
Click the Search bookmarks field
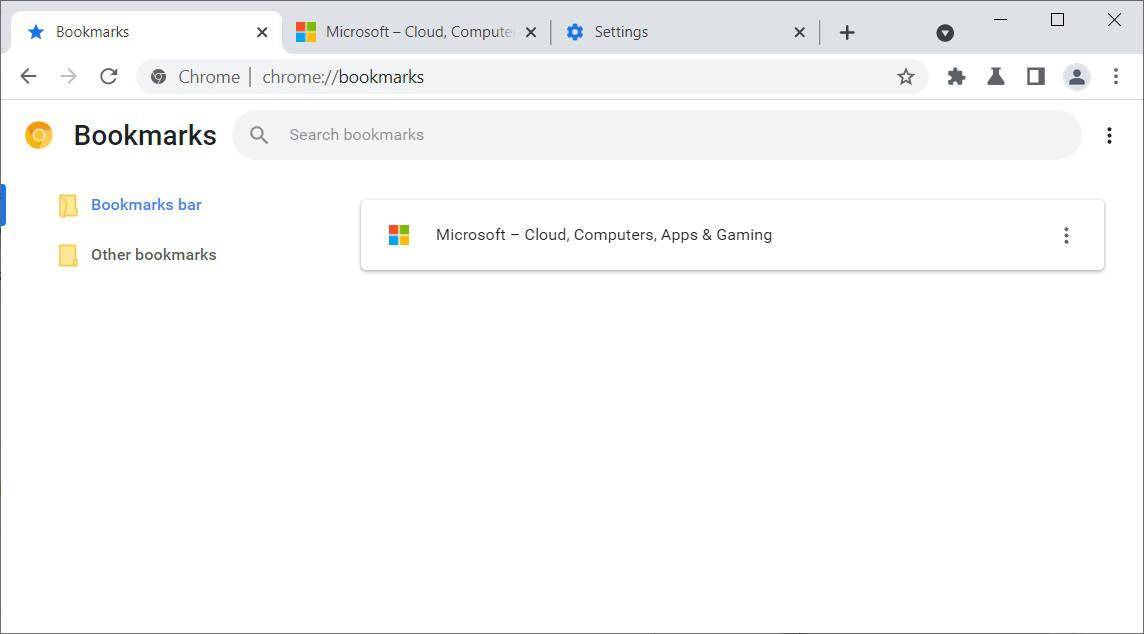coord(657,135)
